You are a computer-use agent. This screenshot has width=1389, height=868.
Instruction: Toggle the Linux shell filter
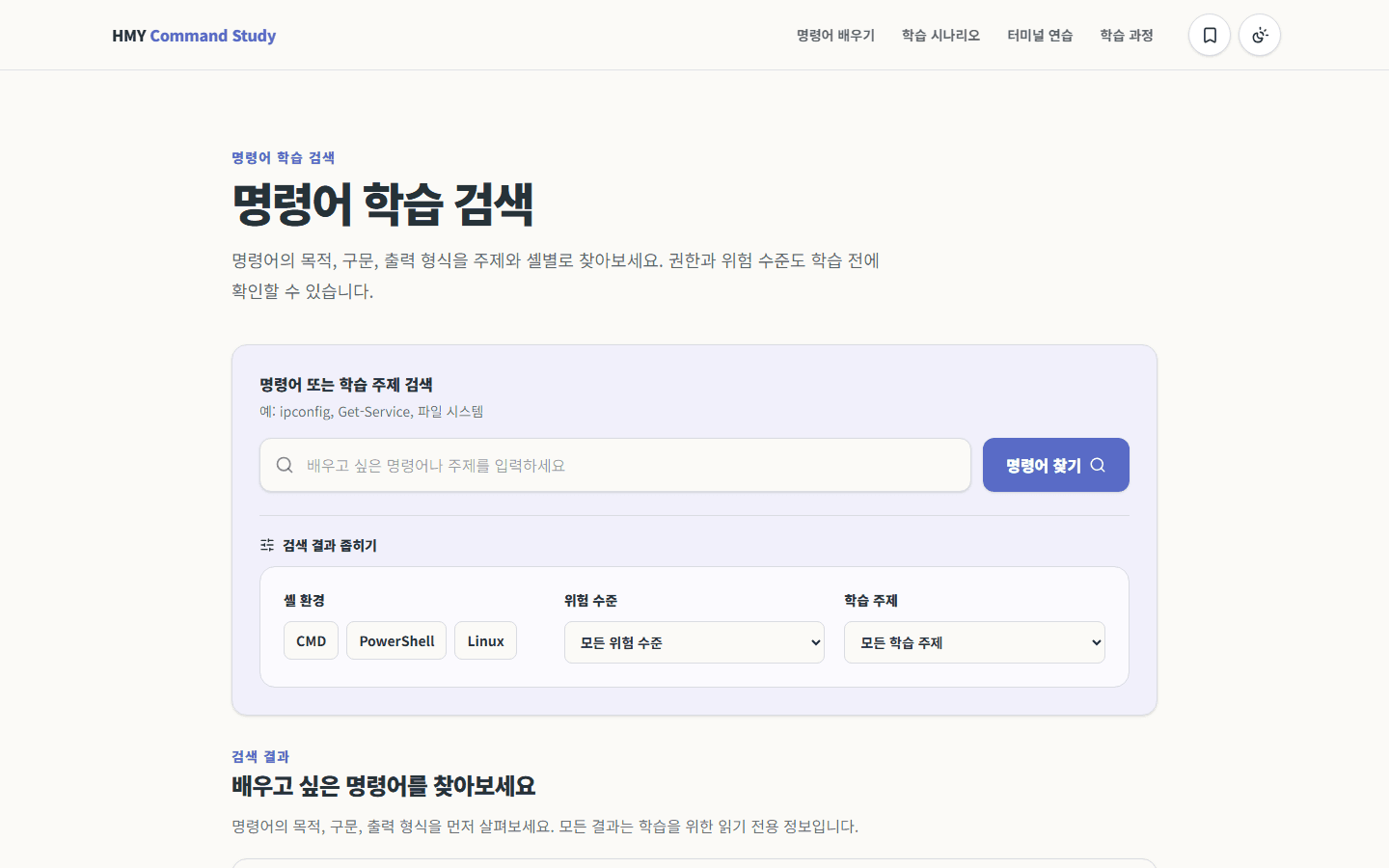[485, 640]
